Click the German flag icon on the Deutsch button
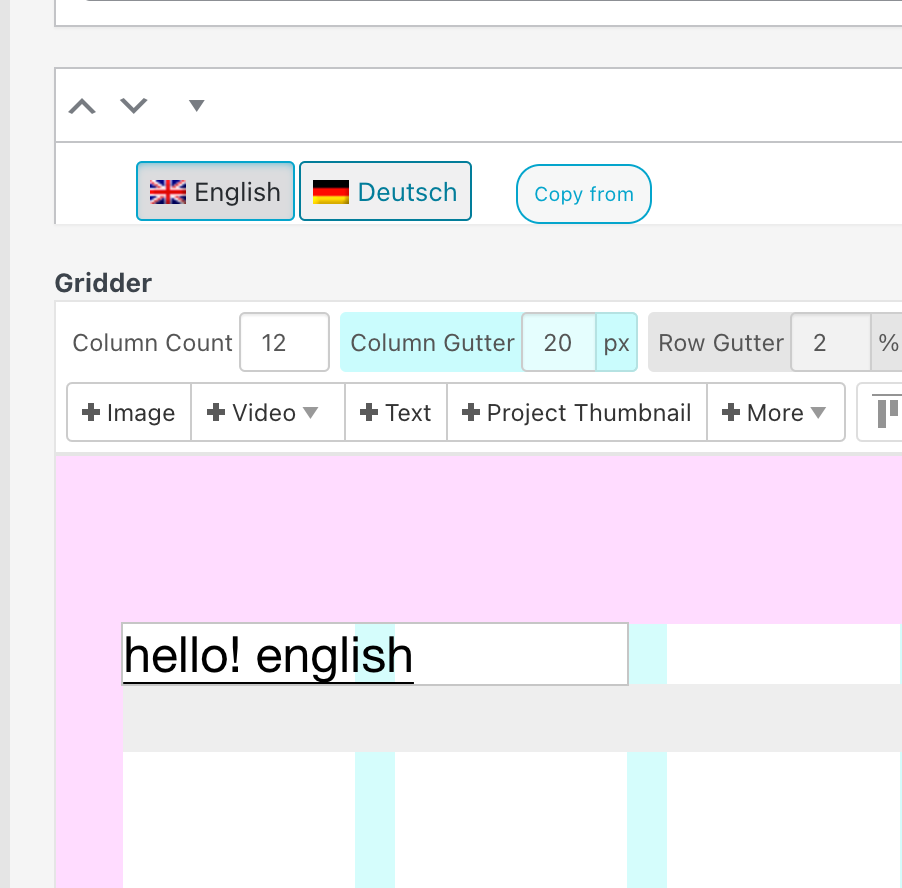This screenshot has width=902, height=888. (x=332, y=189)
